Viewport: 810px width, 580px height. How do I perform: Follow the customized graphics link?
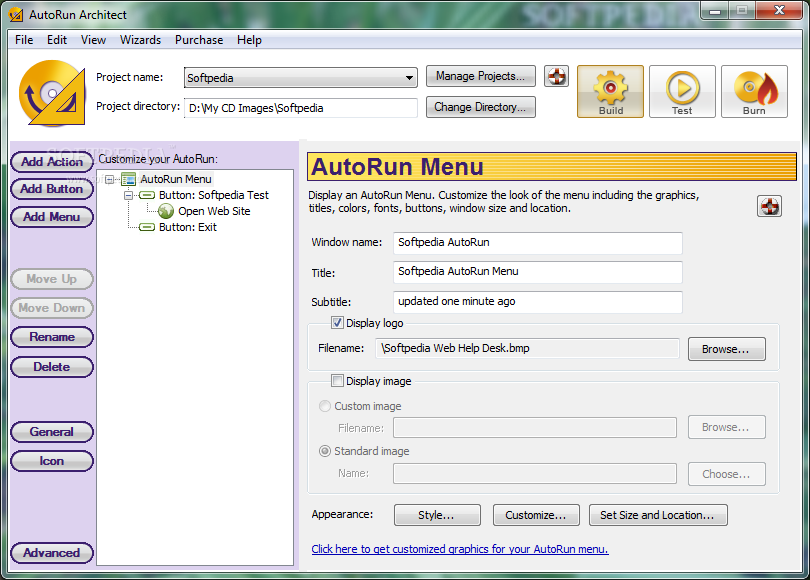[460, 549]
